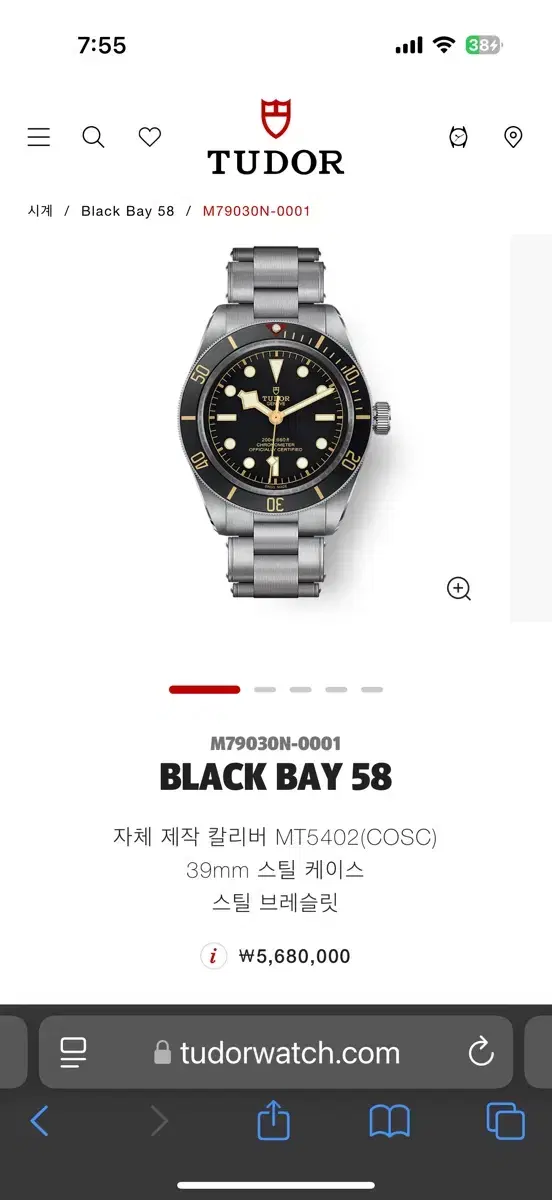Open the Safari page options reader icon

(73, 1052)
